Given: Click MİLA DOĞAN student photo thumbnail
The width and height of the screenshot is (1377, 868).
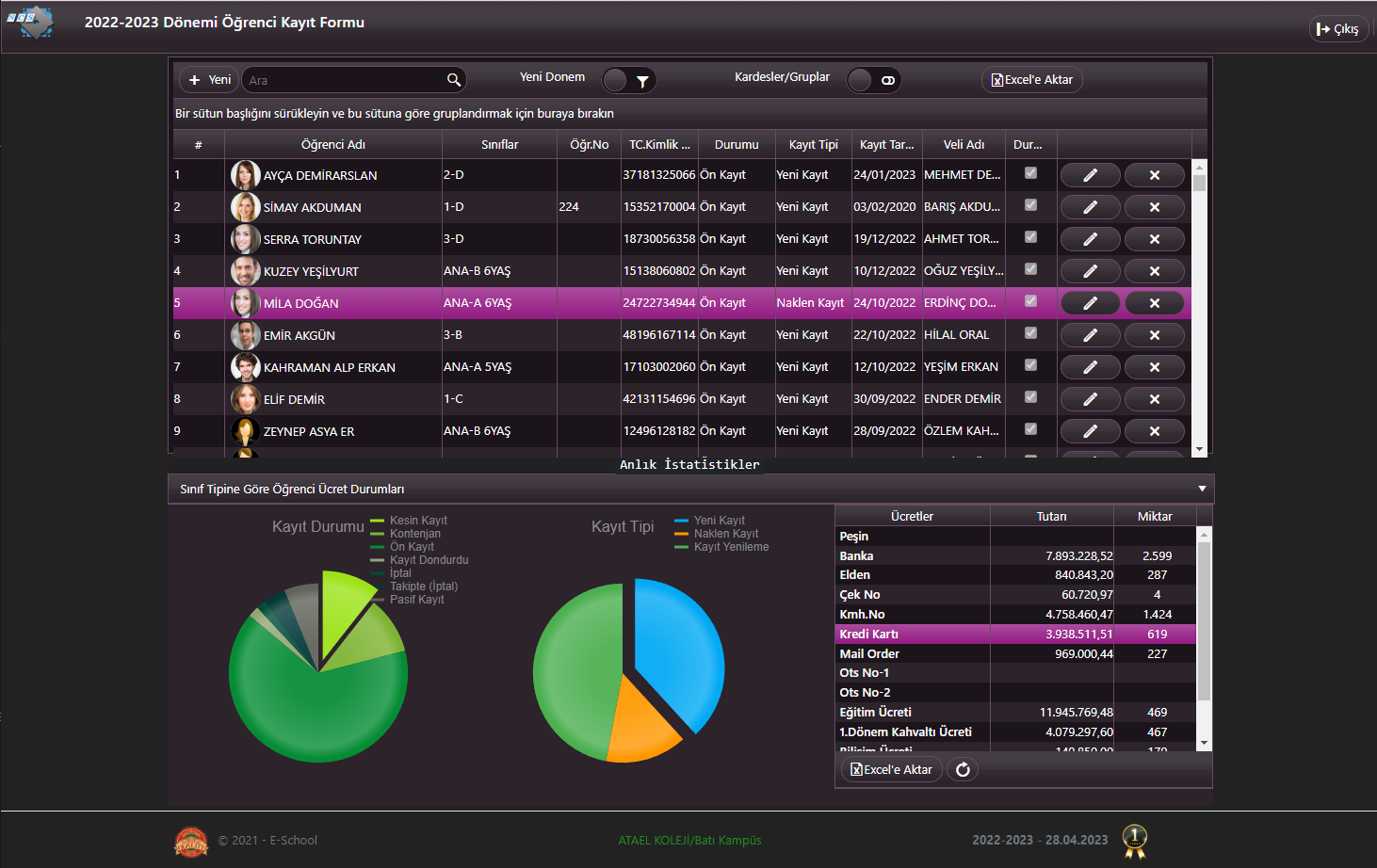Looking at the screenshot, I should coord(245,303).
